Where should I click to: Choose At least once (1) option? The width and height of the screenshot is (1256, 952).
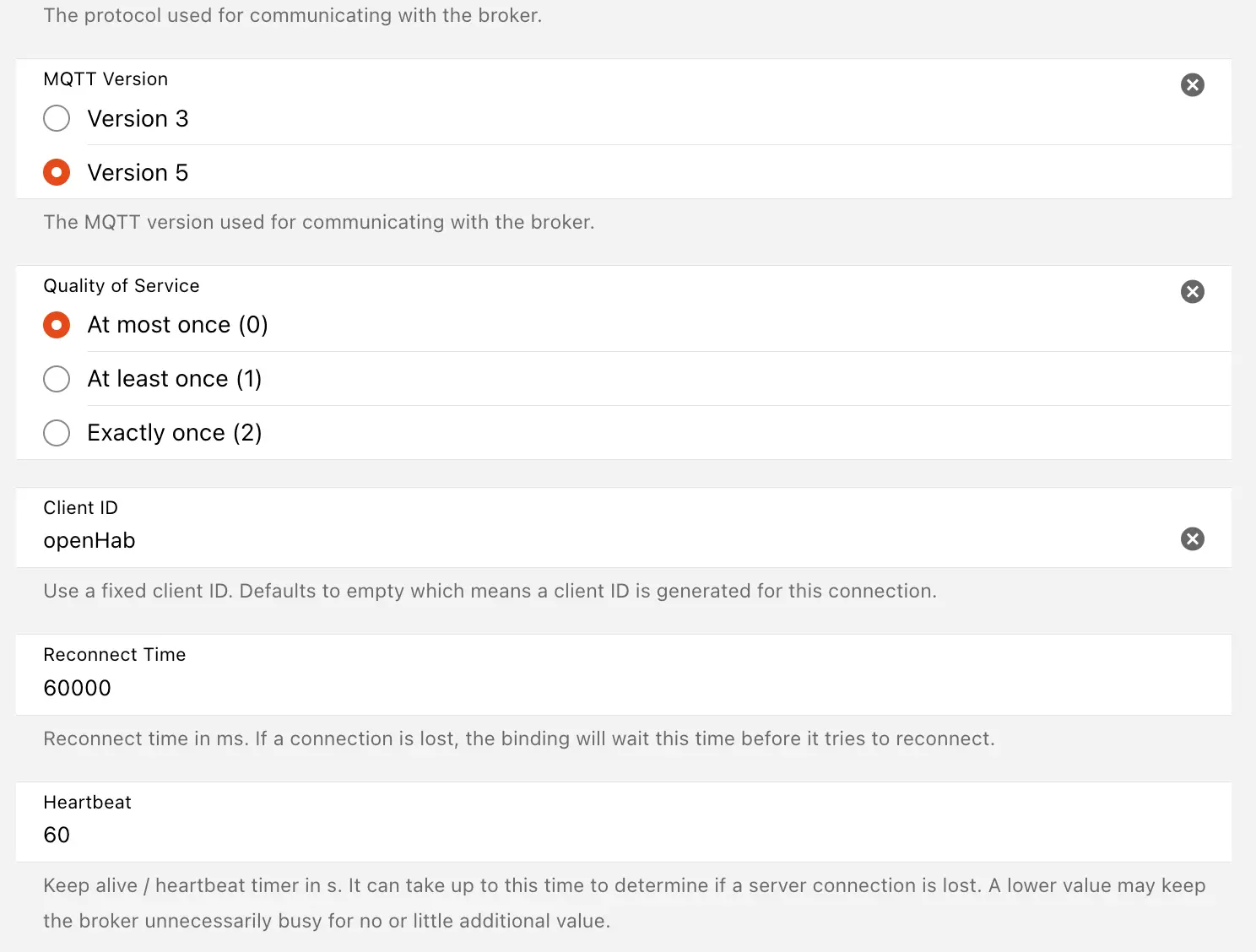(x=57, y=379)
